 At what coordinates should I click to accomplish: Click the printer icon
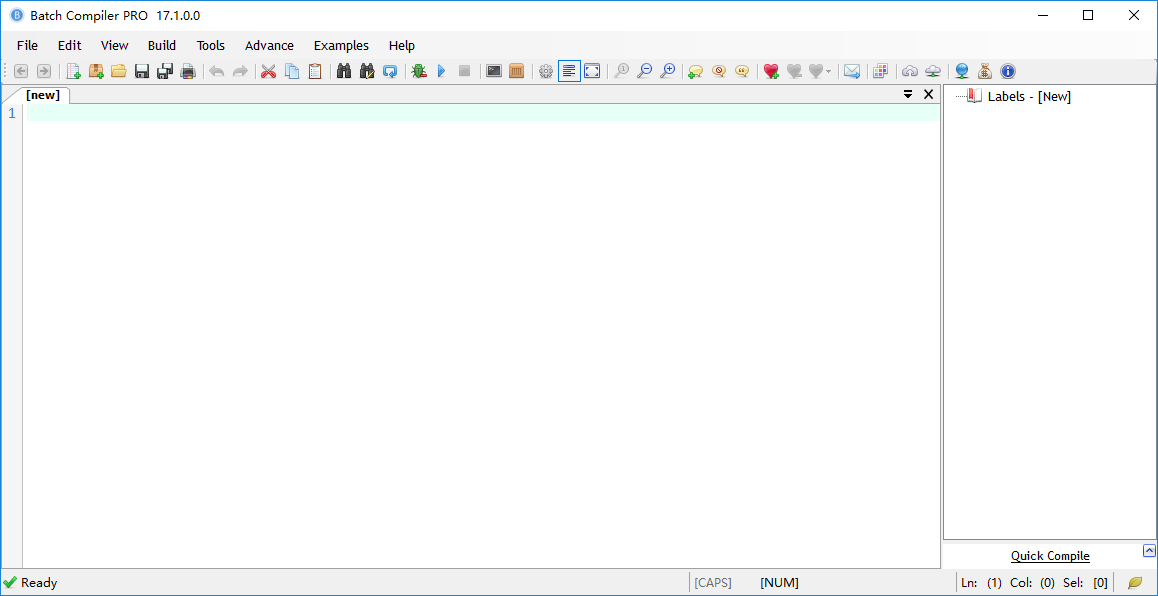click(x=188, y=72)
